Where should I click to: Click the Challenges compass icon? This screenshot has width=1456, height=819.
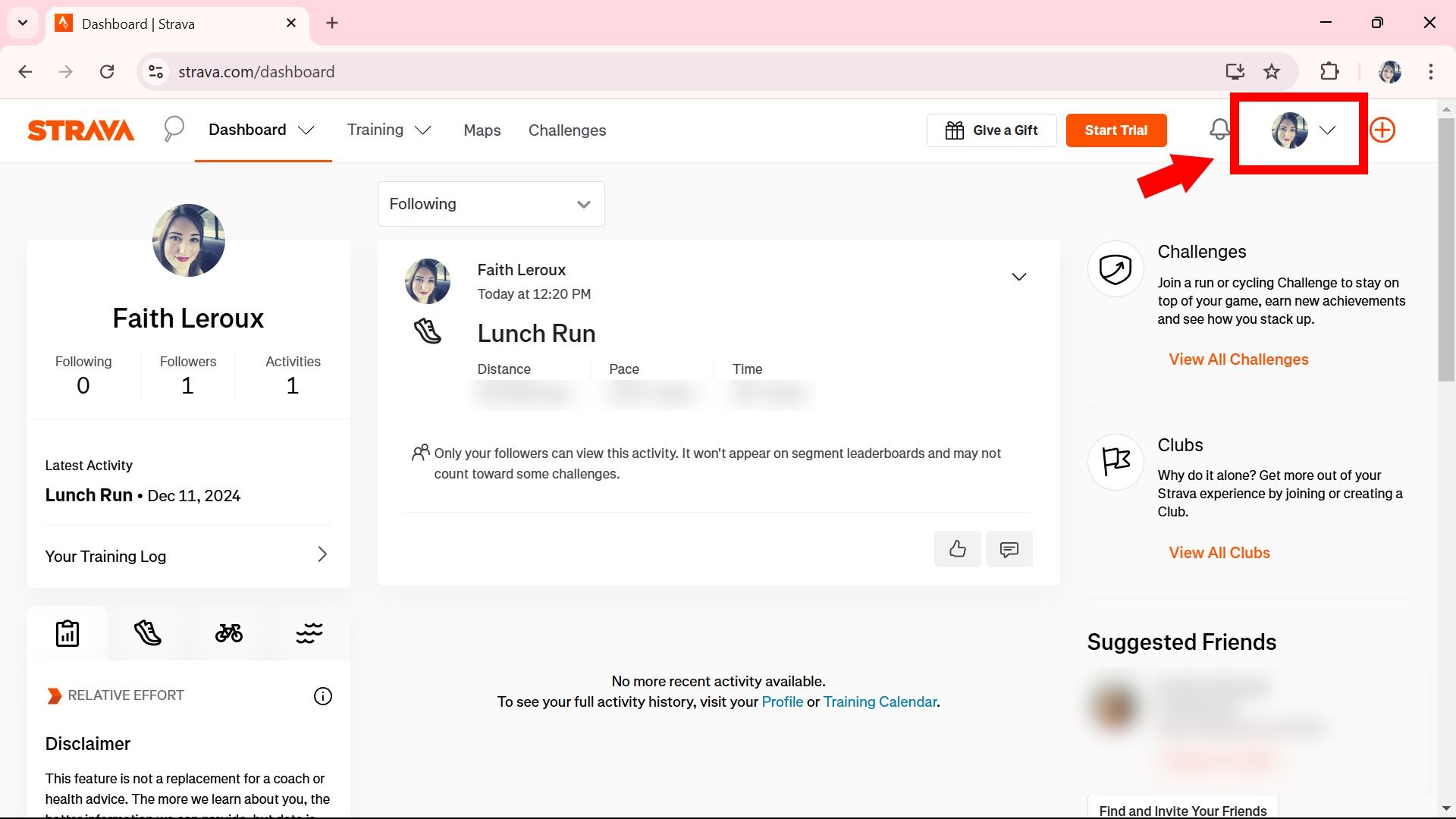(x=1115, y=268)
